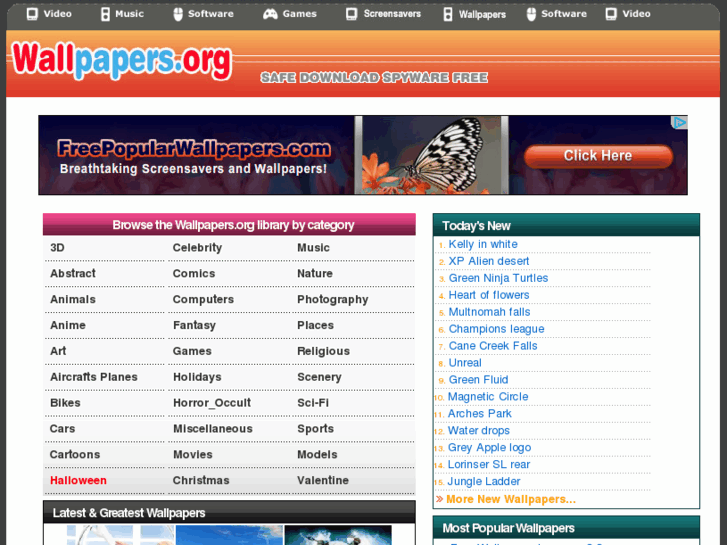Open the Valentine category
This screenshot has height=545, width=727.
click(323, 481)
